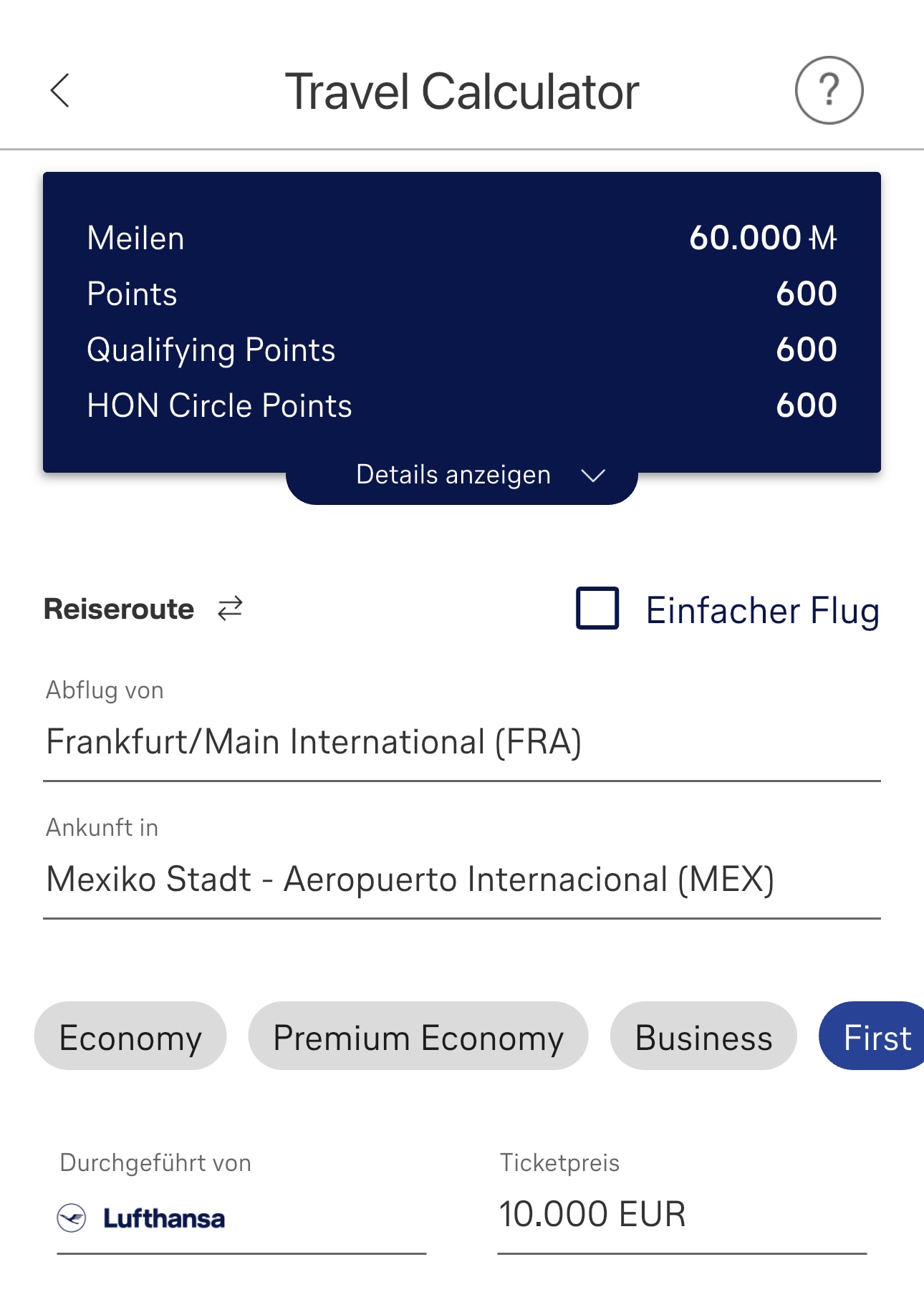Select the Premium Economy class tab
The image size is (924, 1315).
pyautogui.click(x=418, y=1036)
